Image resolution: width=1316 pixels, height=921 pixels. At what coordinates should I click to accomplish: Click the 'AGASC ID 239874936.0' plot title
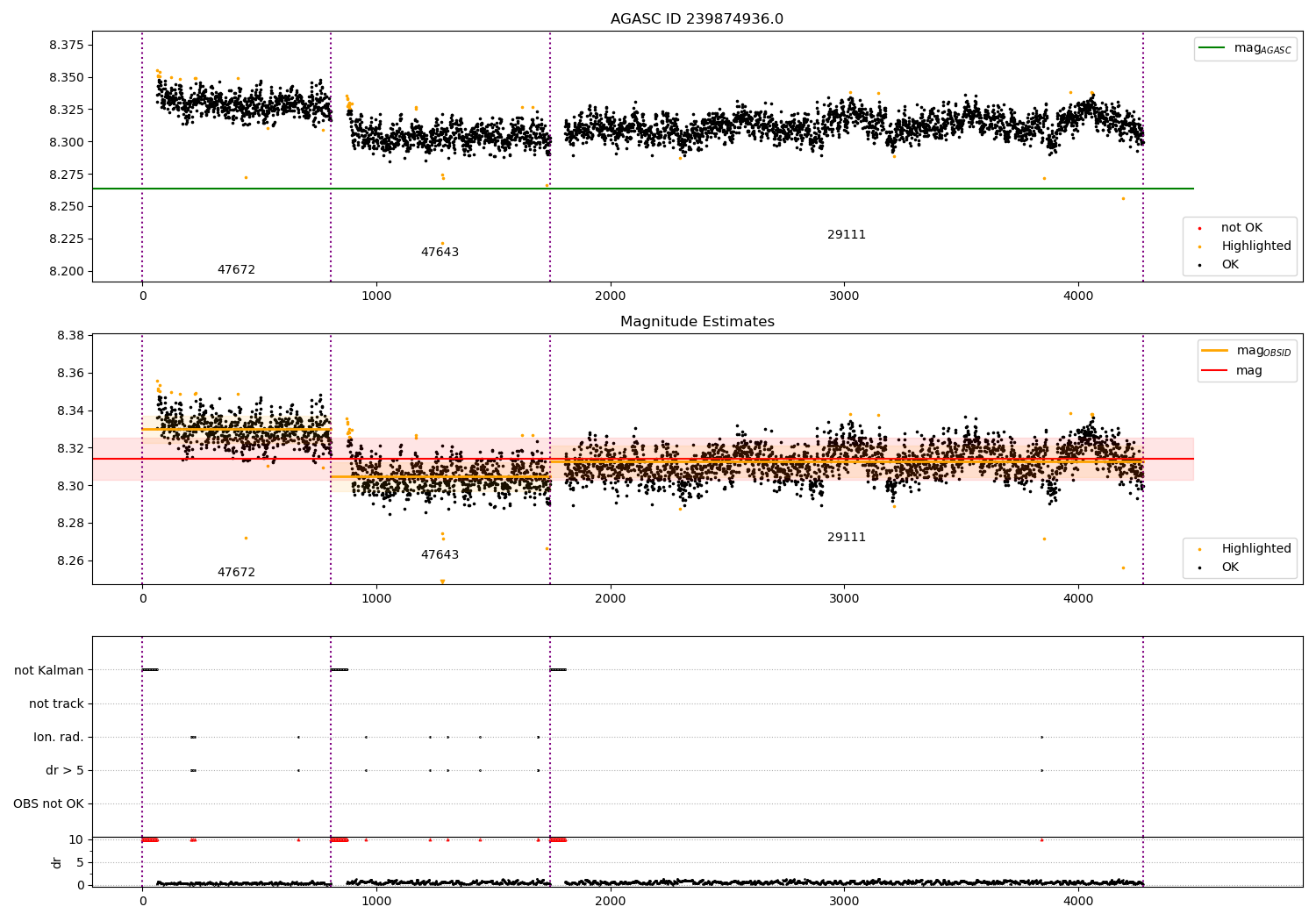[697, 19]
